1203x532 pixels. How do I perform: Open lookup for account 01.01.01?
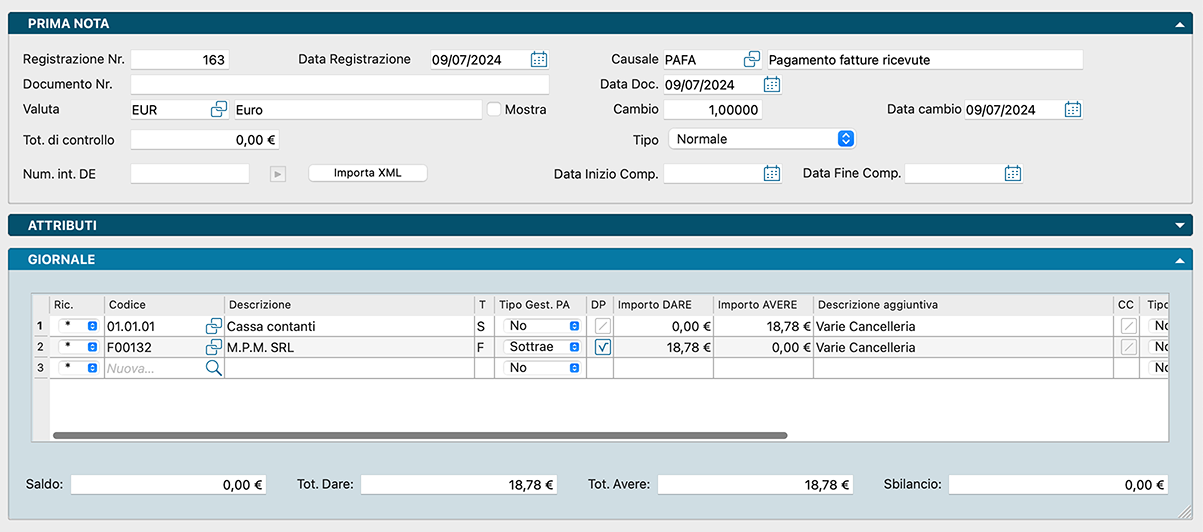coord(214,326)
